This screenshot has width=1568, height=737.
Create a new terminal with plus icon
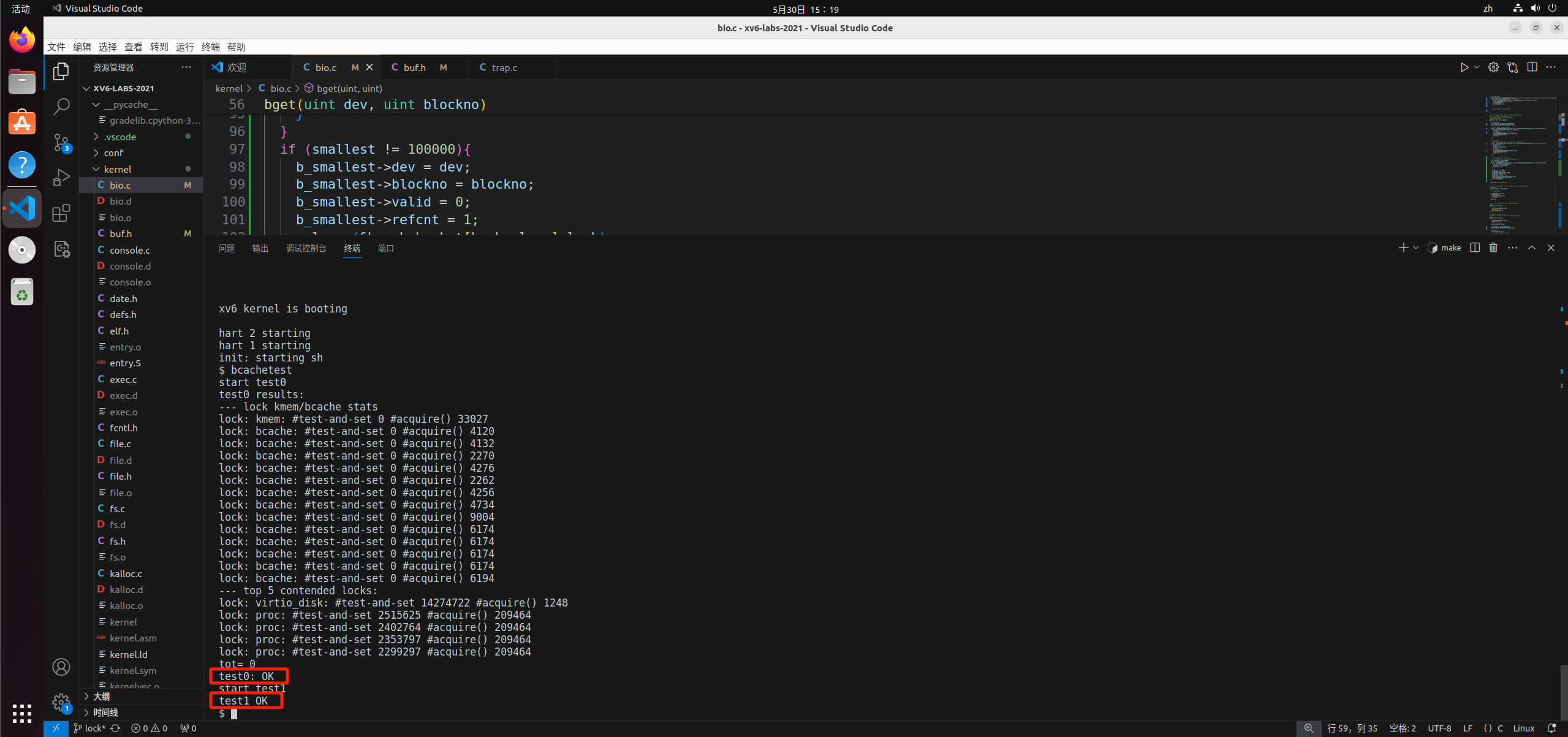(x=1403, y=248)
